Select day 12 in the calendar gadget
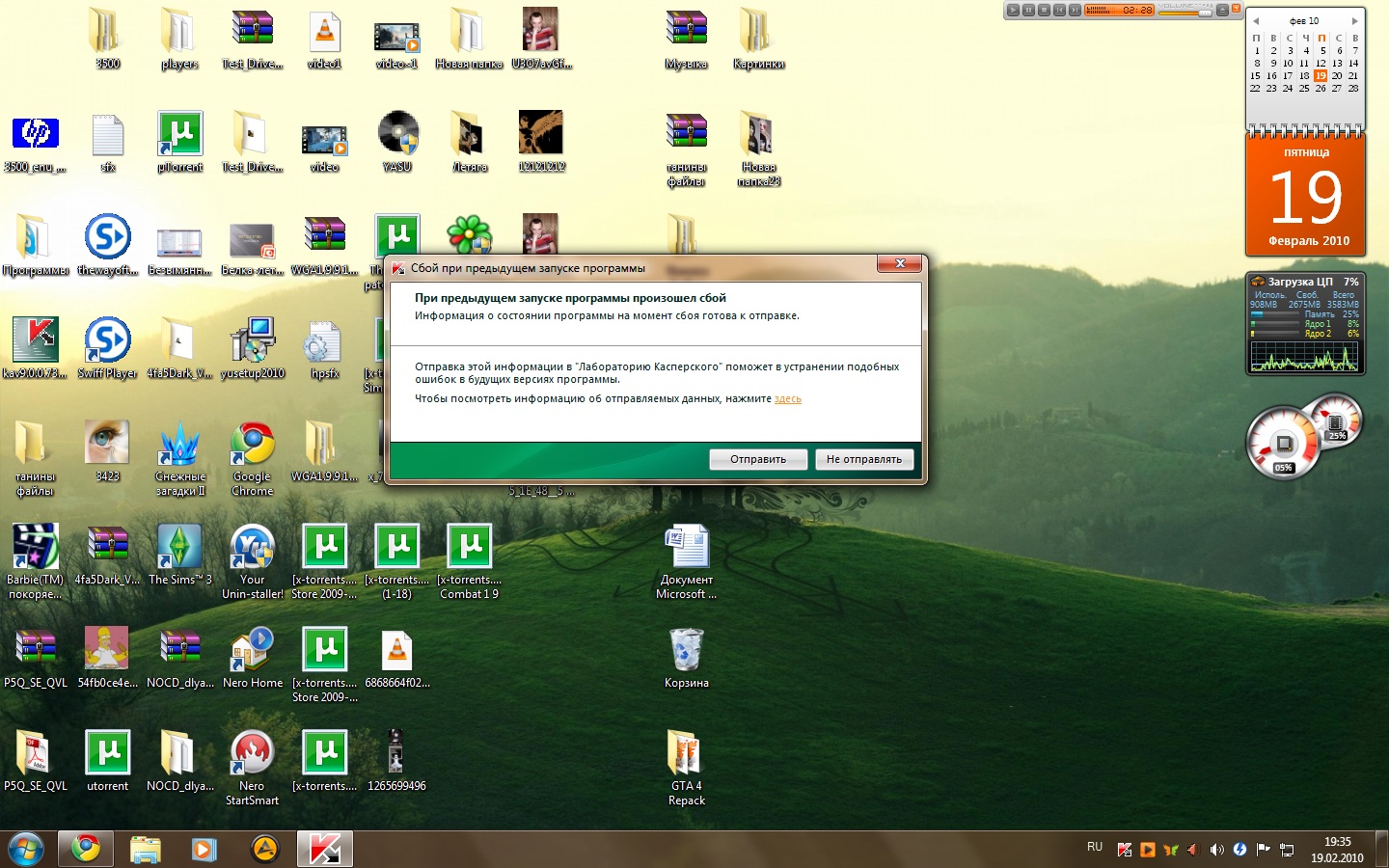Viewport: 1389px width, 868px height. click(1321, 63)
